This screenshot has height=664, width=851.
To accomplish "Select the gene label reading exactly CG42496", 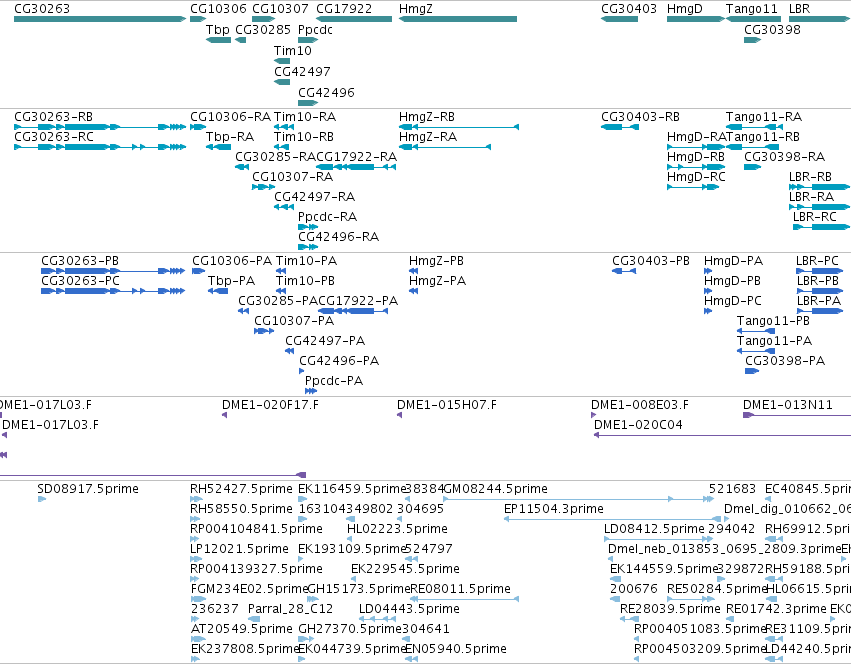I will 326,92.
